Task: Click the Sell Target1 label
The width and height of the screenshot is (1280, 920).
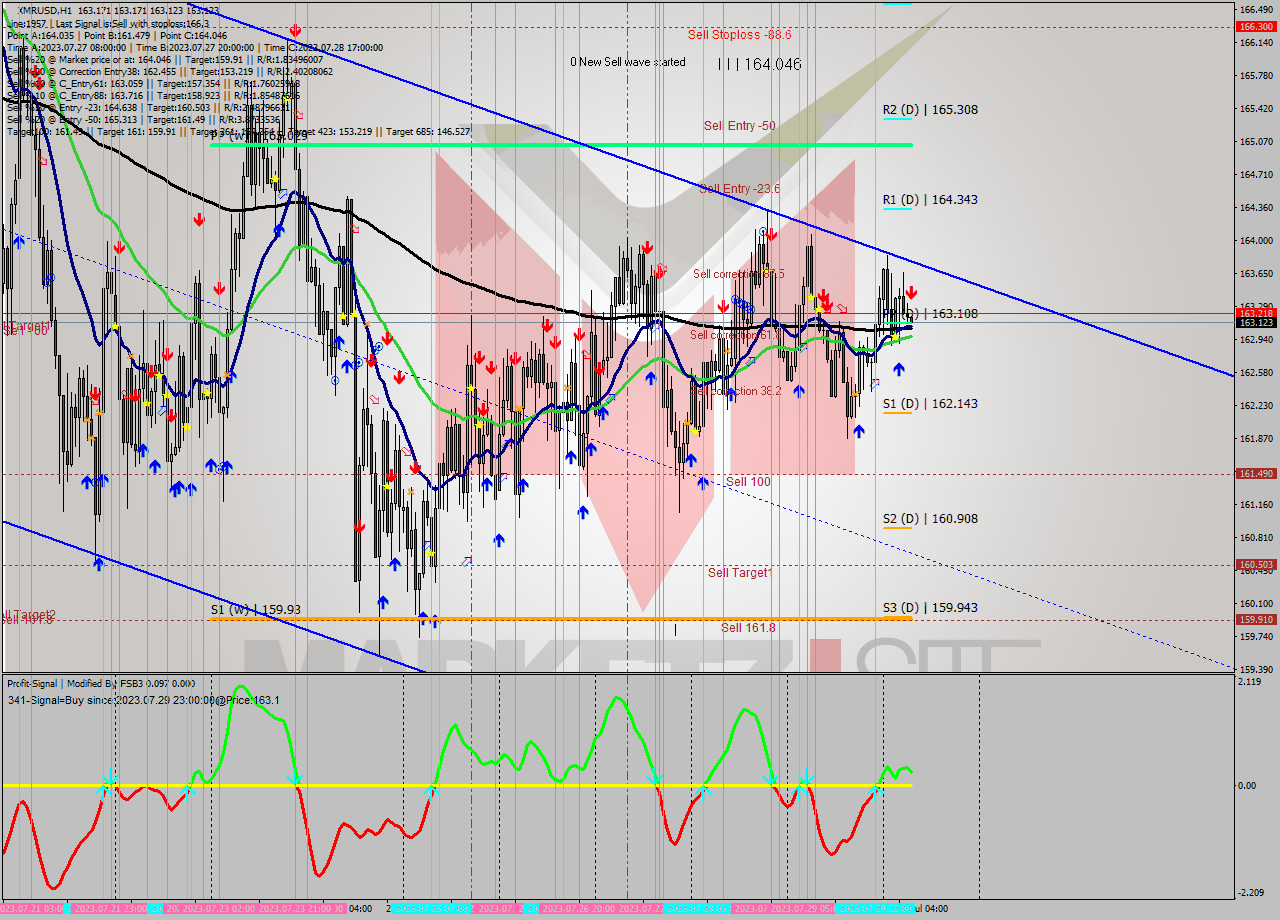Action: [740, 573]
